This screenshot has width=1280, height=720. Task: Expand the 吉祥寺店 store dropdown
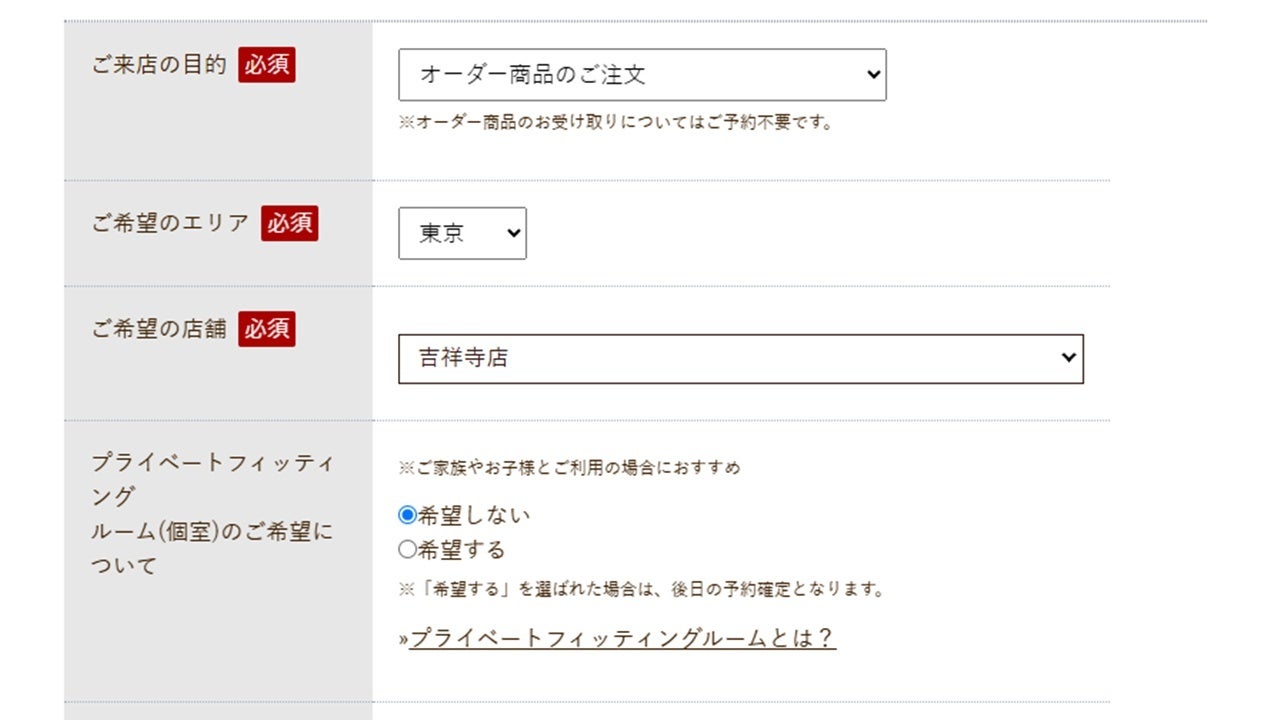pyautogui.click(x=740, y=358)
